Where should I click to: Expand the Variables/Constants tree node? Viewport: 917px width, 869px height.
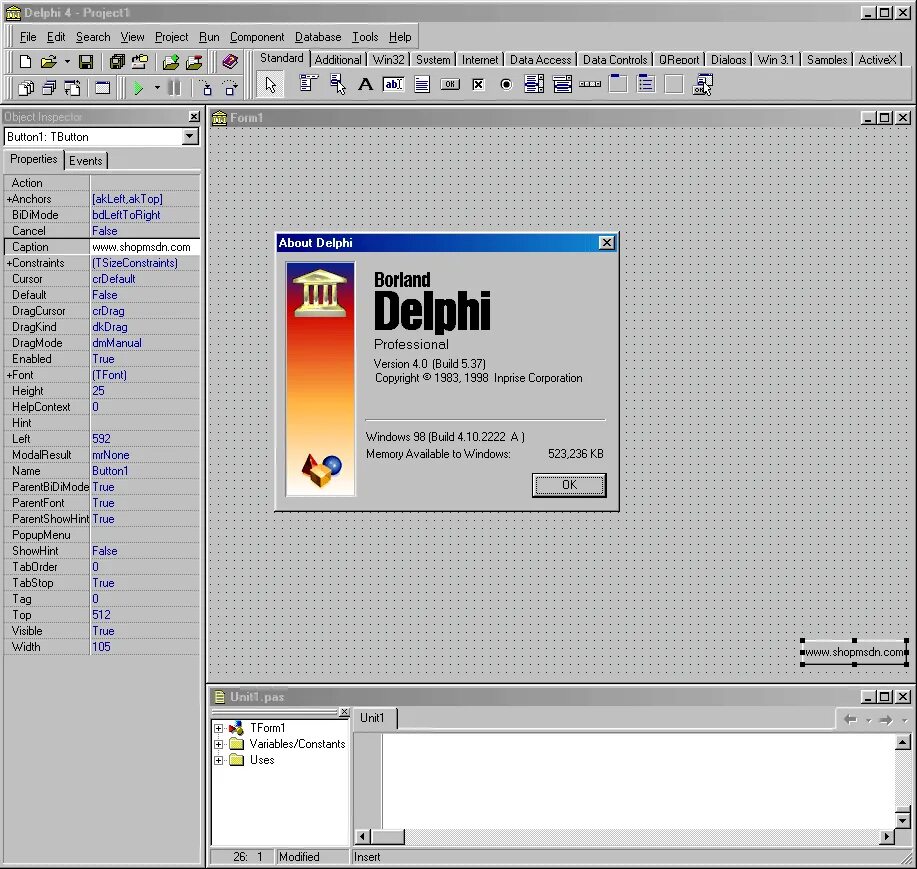(x=218, y=744)
